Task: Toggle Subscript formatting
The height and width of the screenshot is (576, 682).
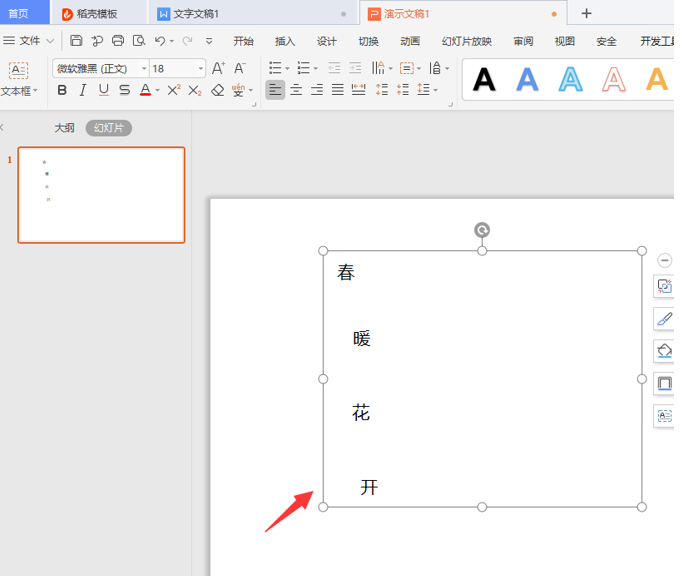Action: [195, 90]
